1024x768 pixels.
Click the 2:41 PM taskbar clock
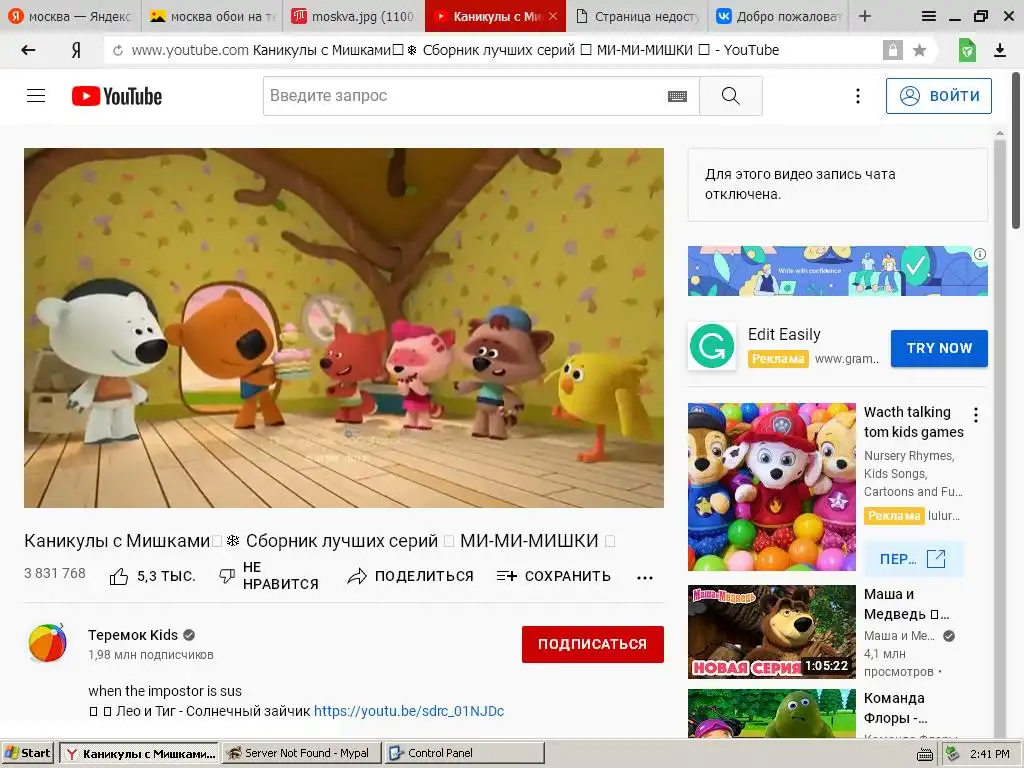pyautogui.click(x=989, y=754)
